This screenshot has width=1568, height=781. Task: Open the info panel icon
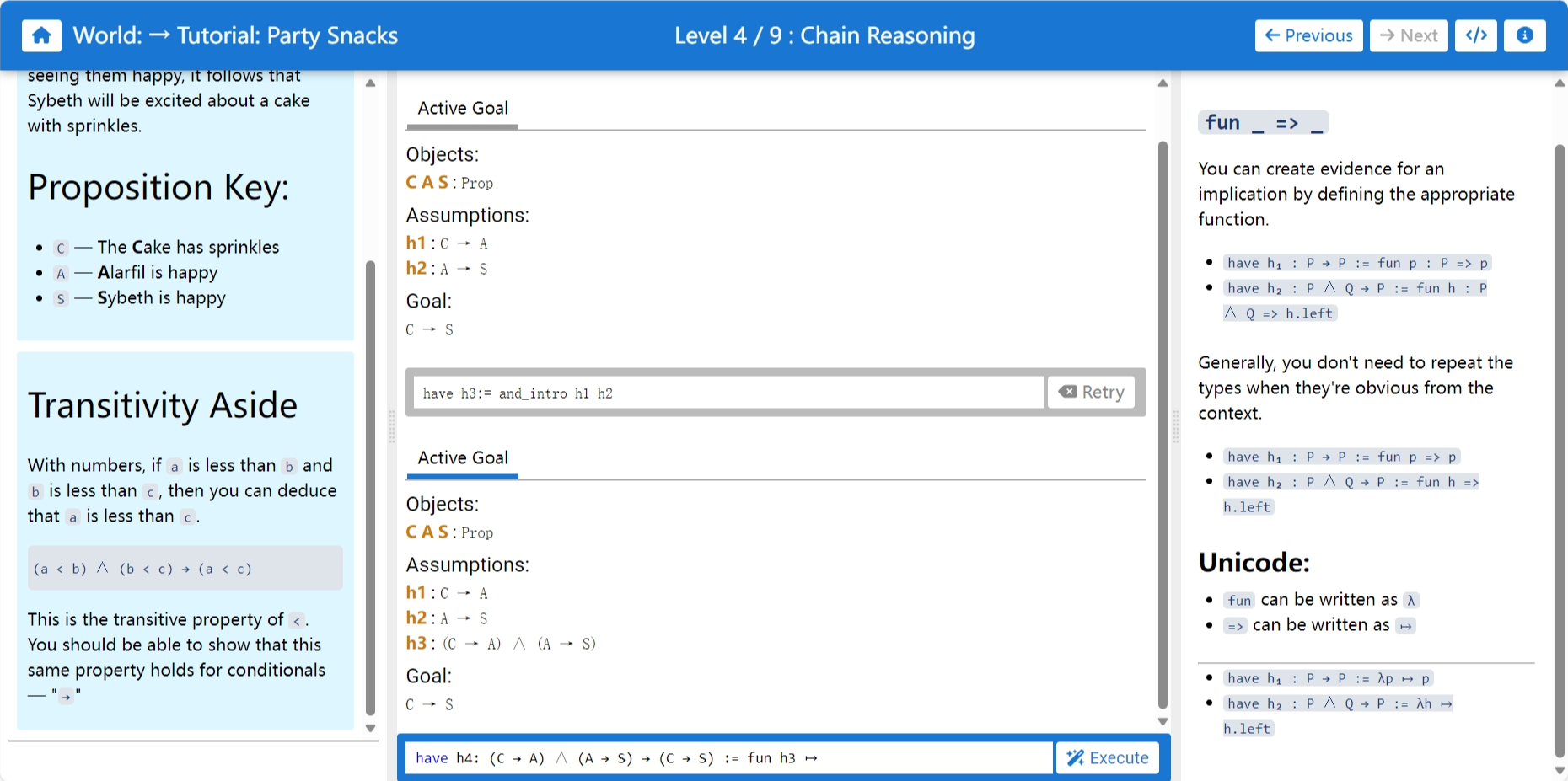coord(1524,35)
